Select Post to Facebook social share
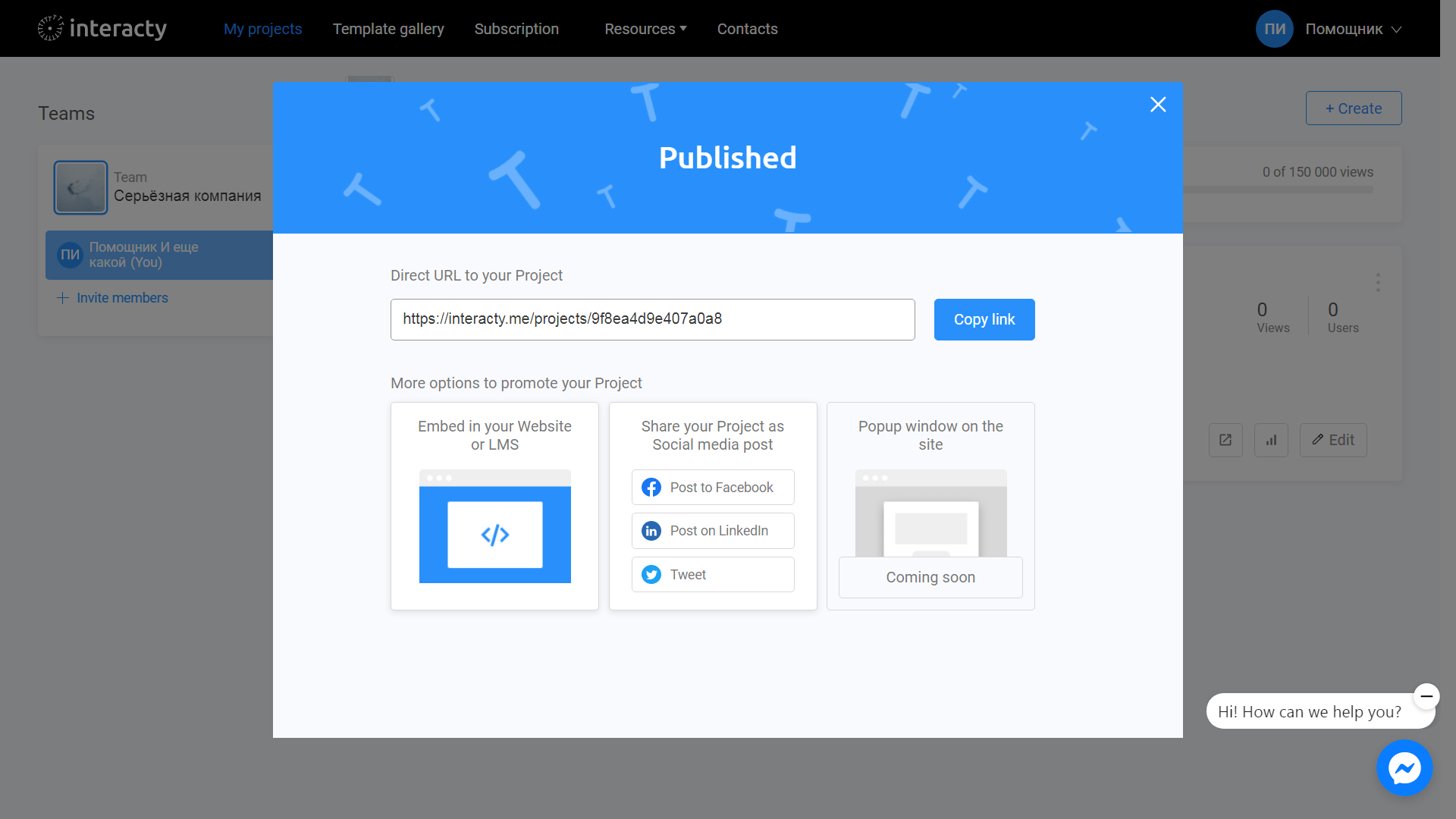Image resolution: width=1456 pixels, height=819 pixels. tap(712, 487)
